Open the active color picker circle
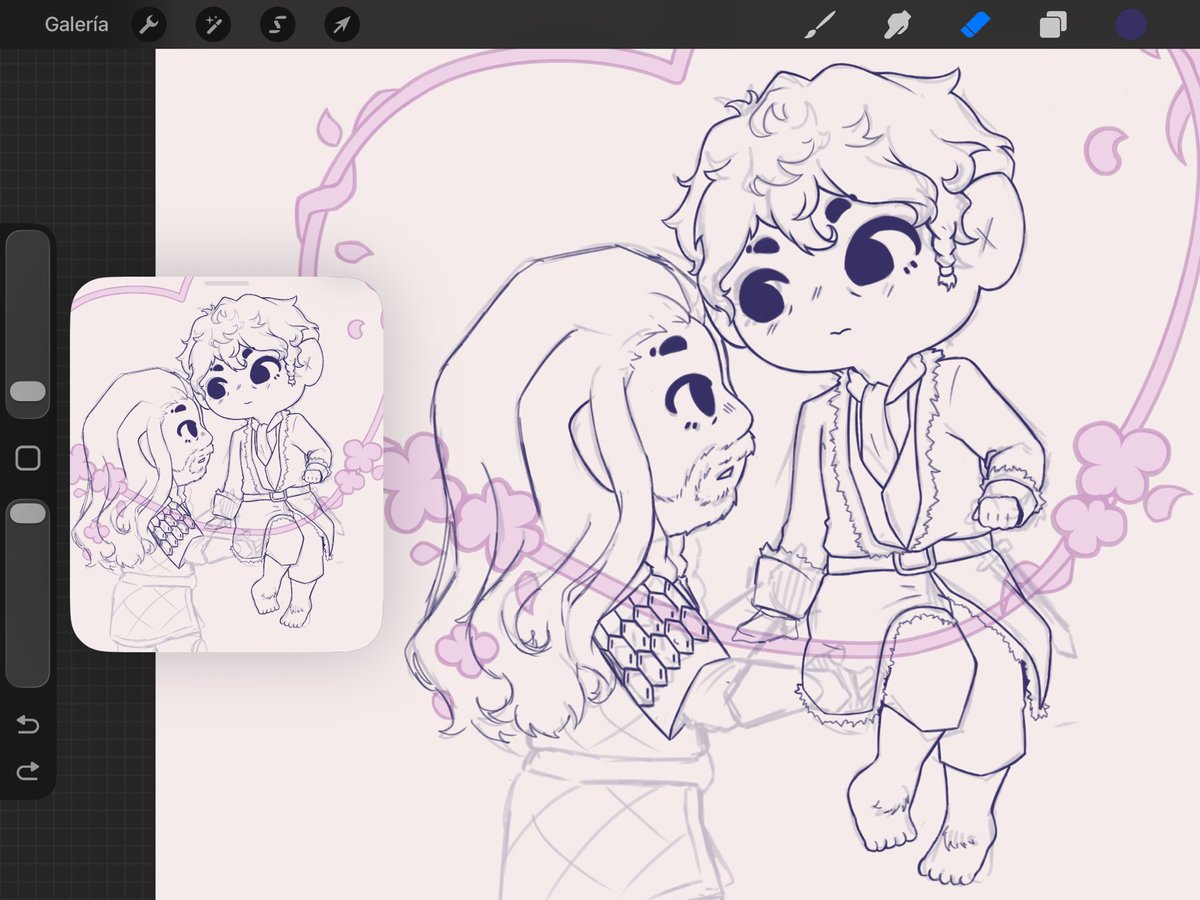Image resolution: width=1200 pixels, height=900 pixels. (x=1131, y=25)
